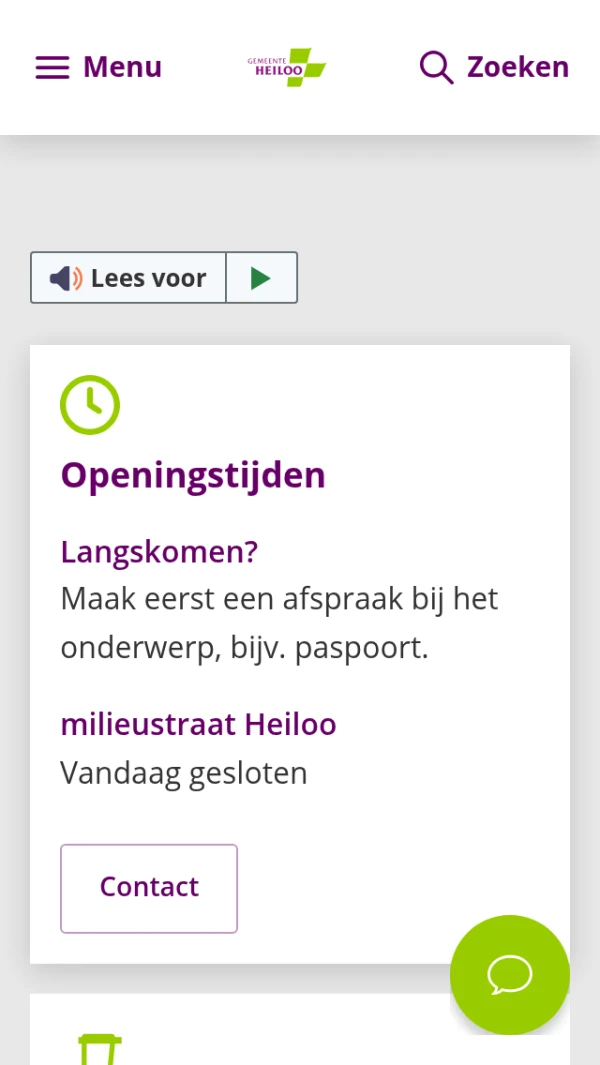Click the speech bubble inside chat button
Image resolution: width=600 pixels, height=1065 pixels.
(x=509, y=975)
